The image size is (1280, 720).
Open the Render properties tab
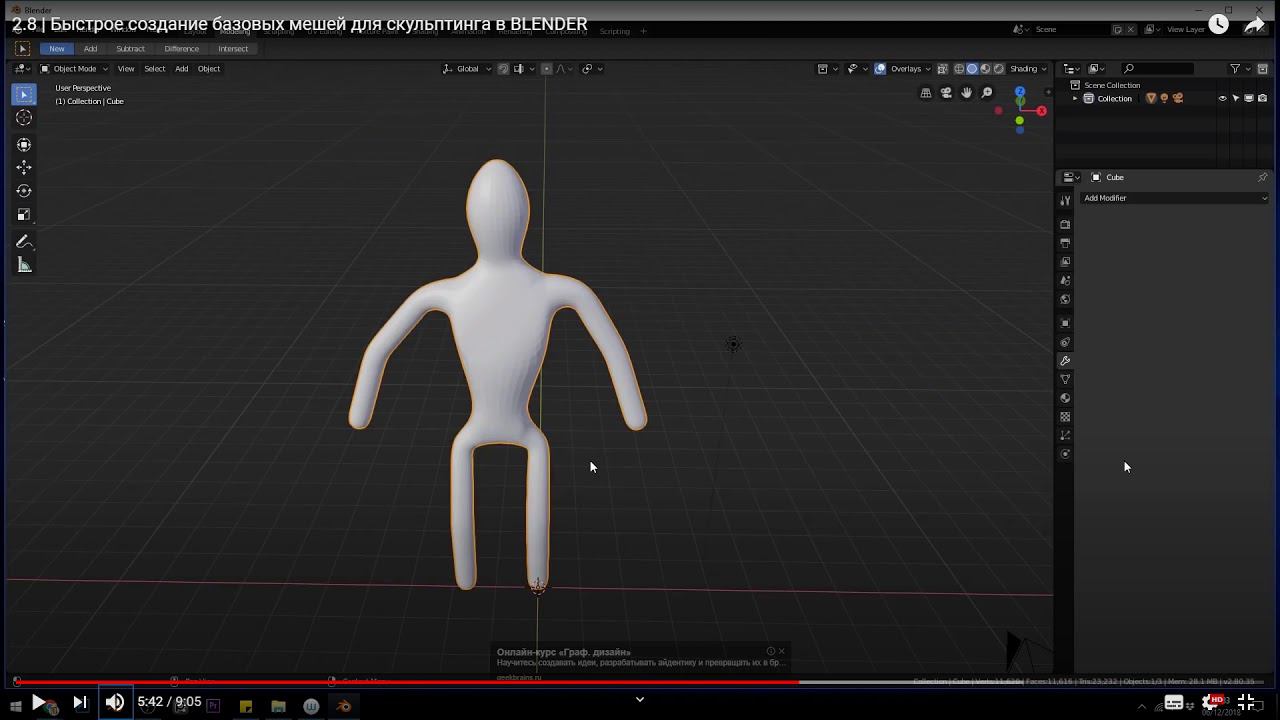pos(1065,224)
